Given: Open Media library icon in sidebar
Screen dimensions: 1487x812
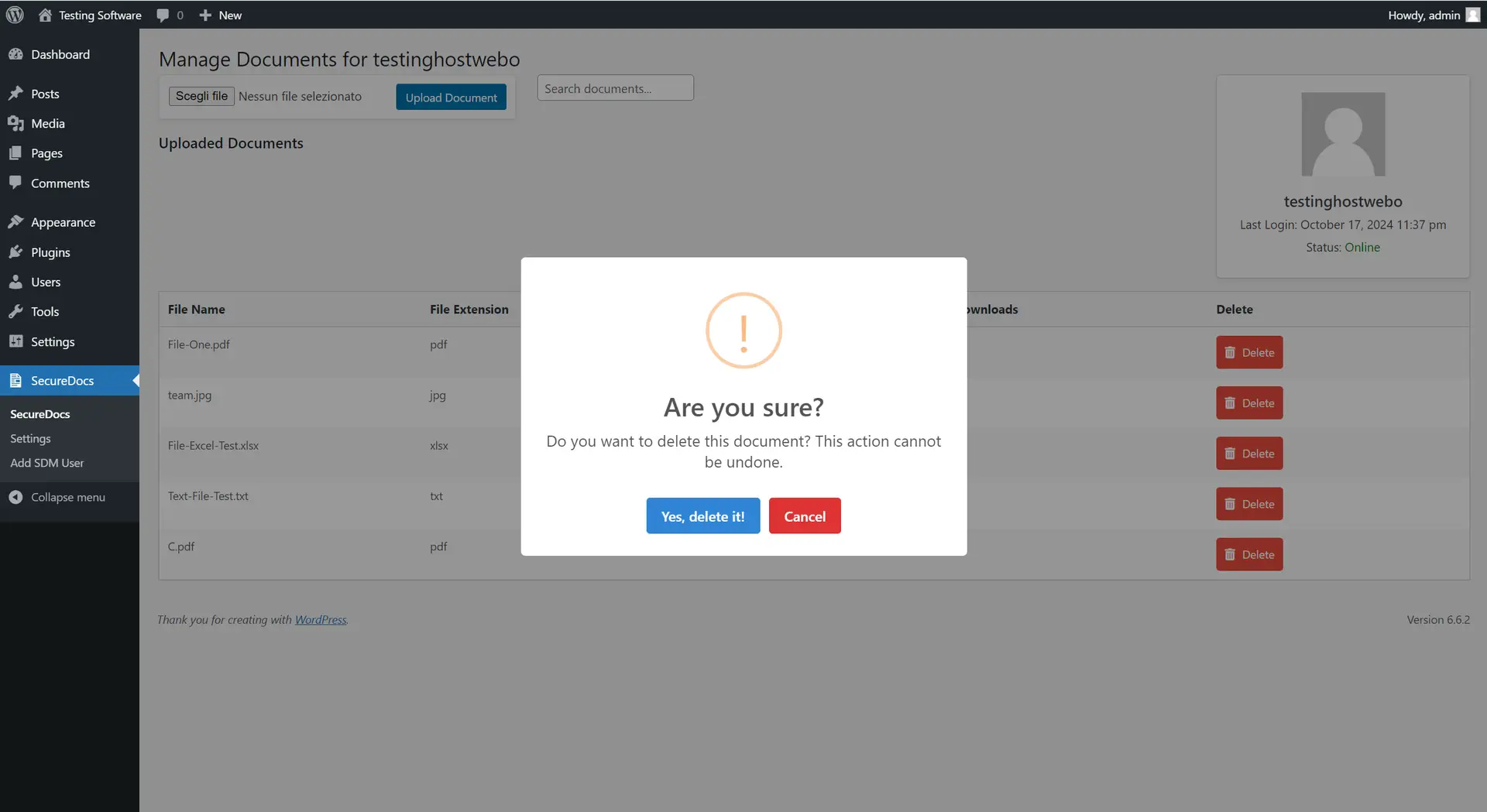Looking at the screenshot, I should click(x=15, y=124).
